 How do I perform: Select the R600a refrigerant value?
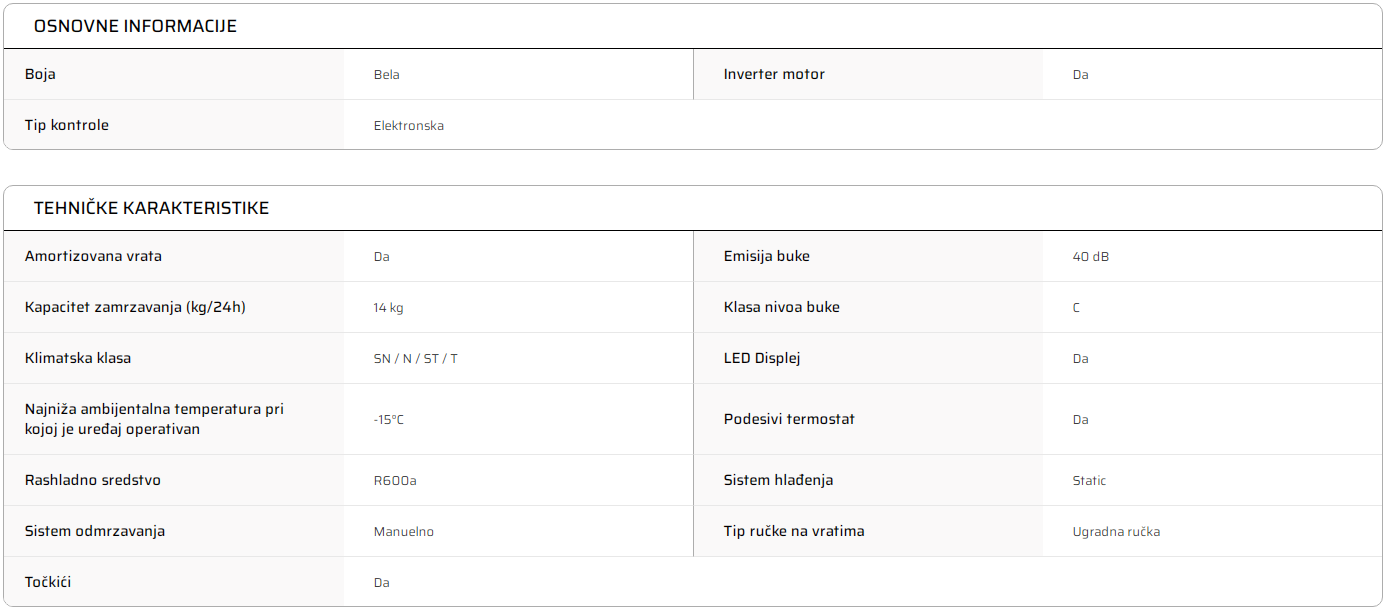tap(394, 481)
